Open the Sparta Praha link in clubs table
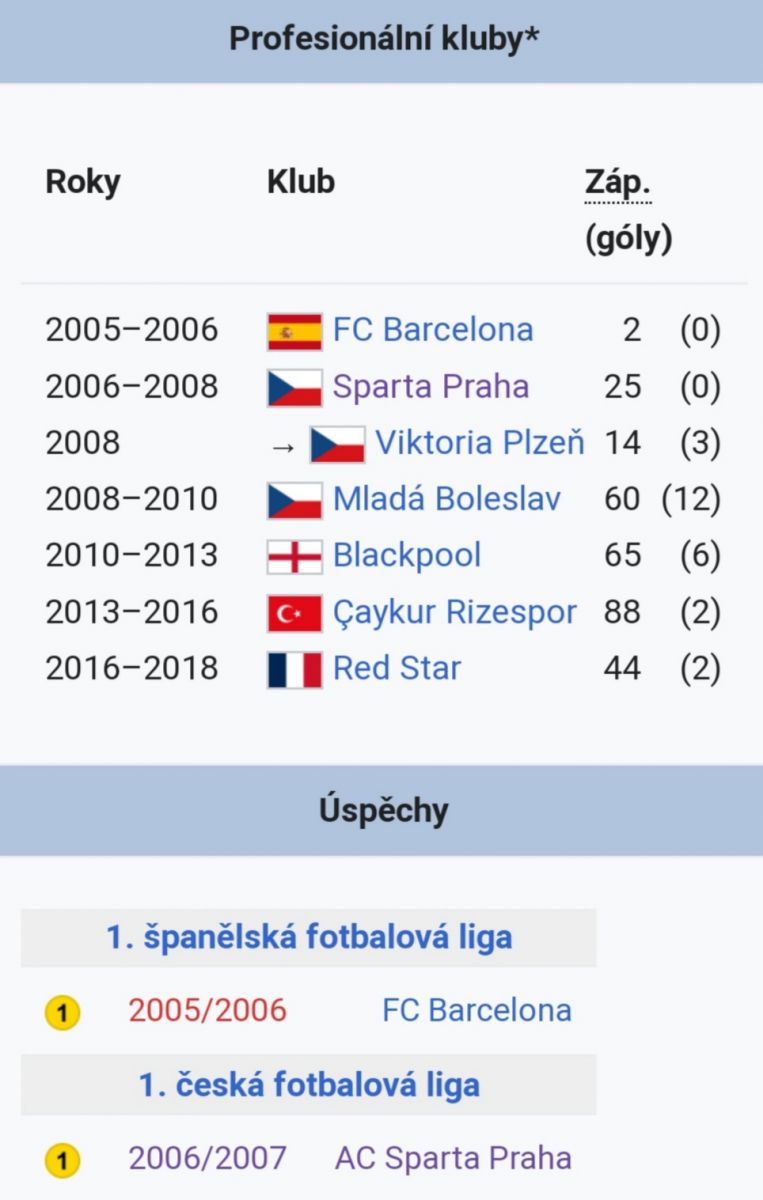This screenshot has width=763, height=1200. pos(431,387)
